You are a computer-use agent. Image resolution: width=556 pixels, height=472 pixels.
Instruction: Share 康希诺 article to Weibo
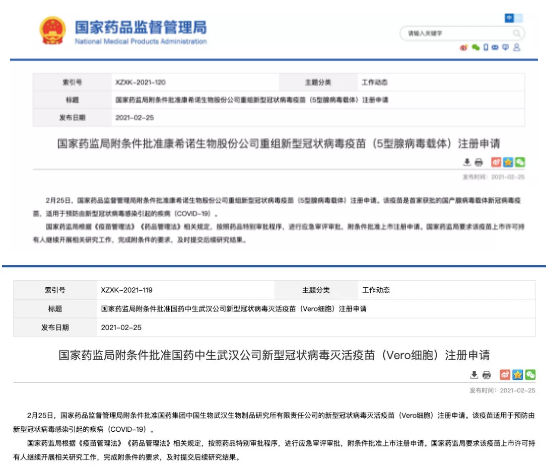coord(496,162)
